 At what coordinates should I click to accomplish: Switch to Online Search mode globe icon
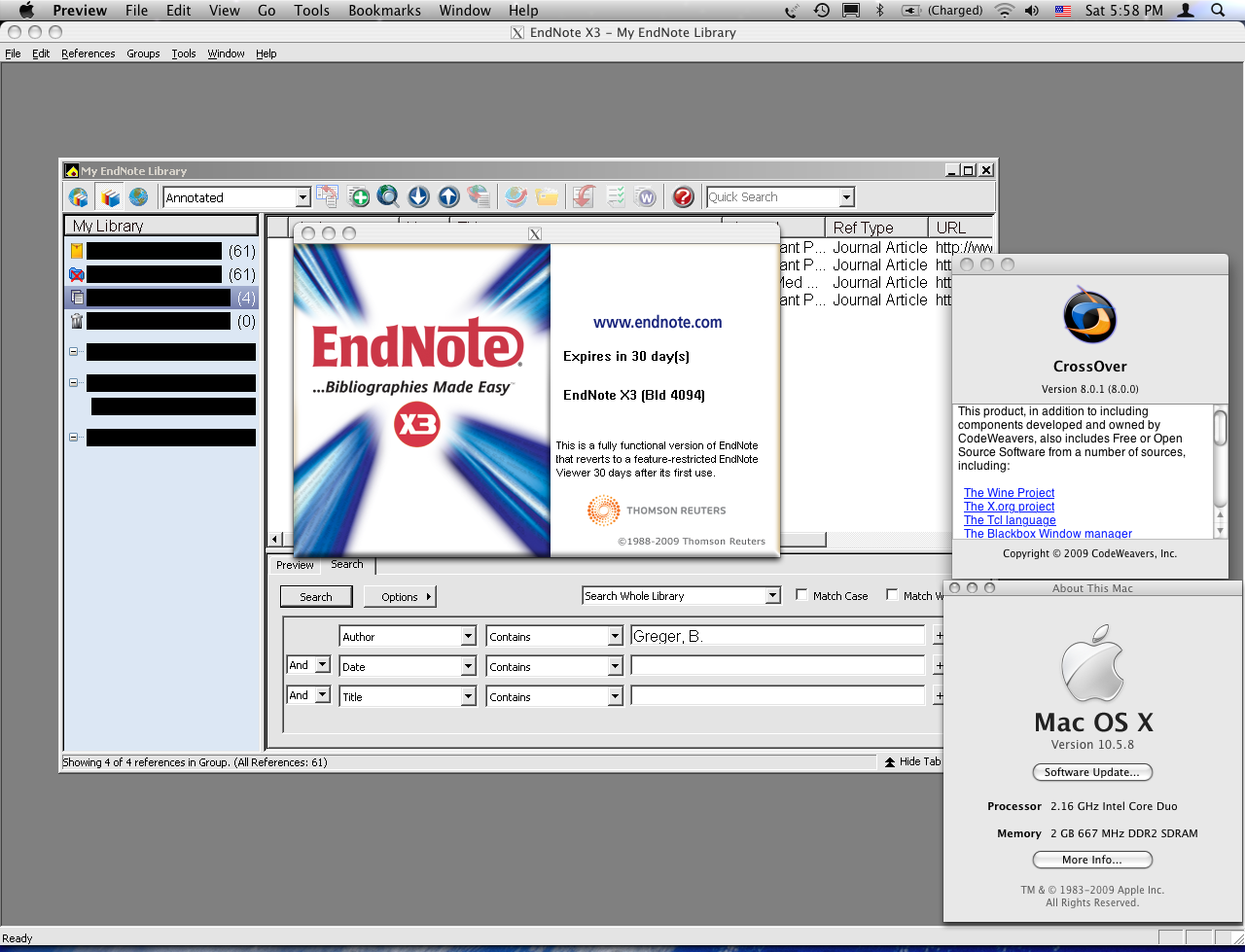click(138, 196)
